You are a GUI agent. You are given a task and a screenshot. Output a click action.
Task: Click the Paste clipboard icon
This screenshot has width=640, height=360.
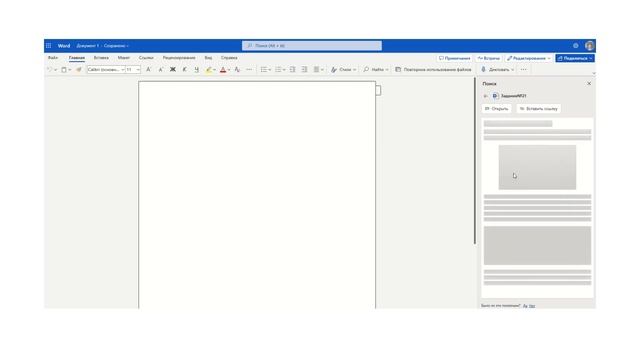[x=64, y=70]
